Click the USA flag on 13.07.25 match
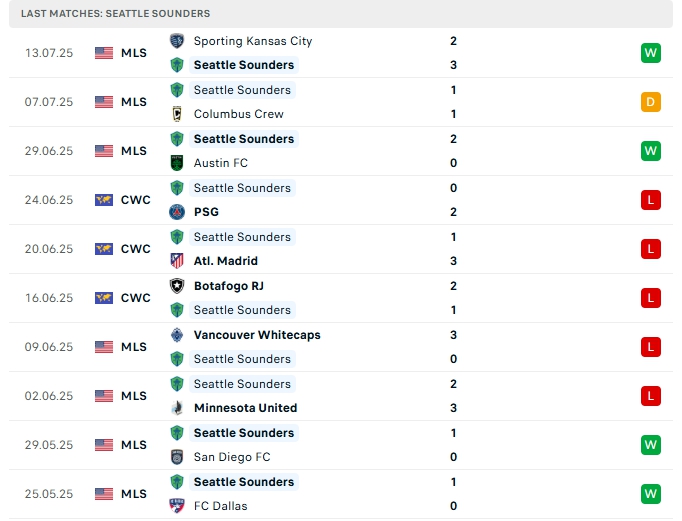 [x=104, y=53]
